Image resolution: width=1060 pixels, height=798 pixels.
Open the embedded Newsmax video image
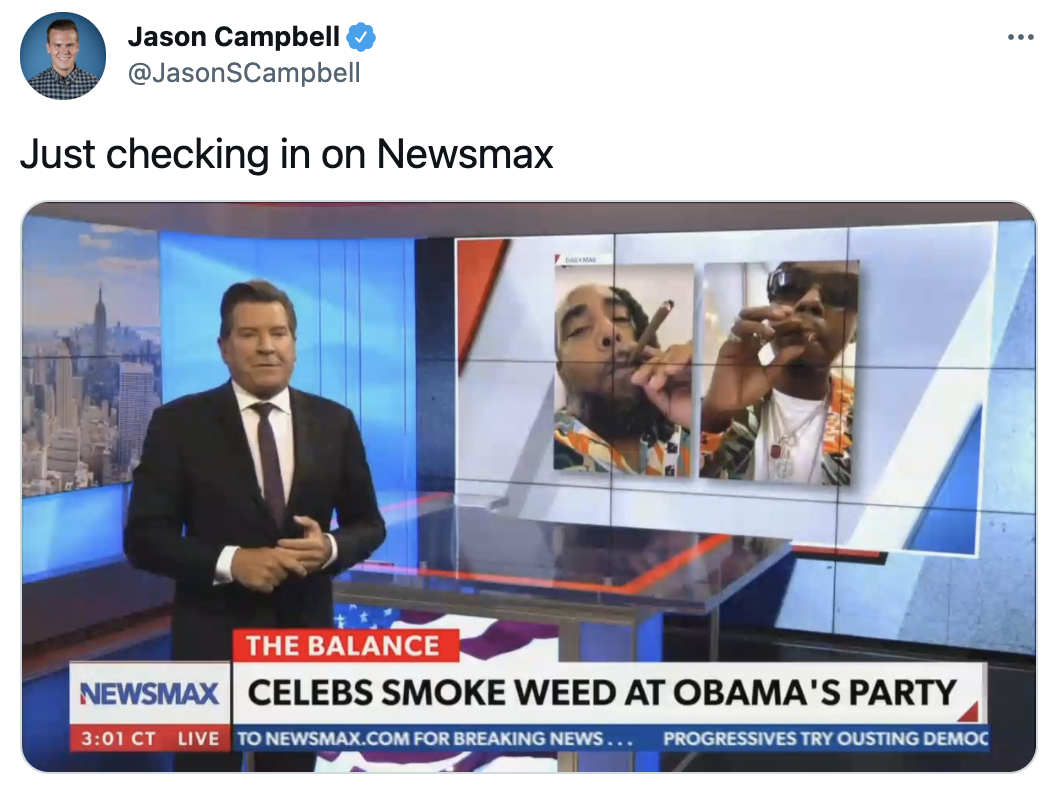529,487
